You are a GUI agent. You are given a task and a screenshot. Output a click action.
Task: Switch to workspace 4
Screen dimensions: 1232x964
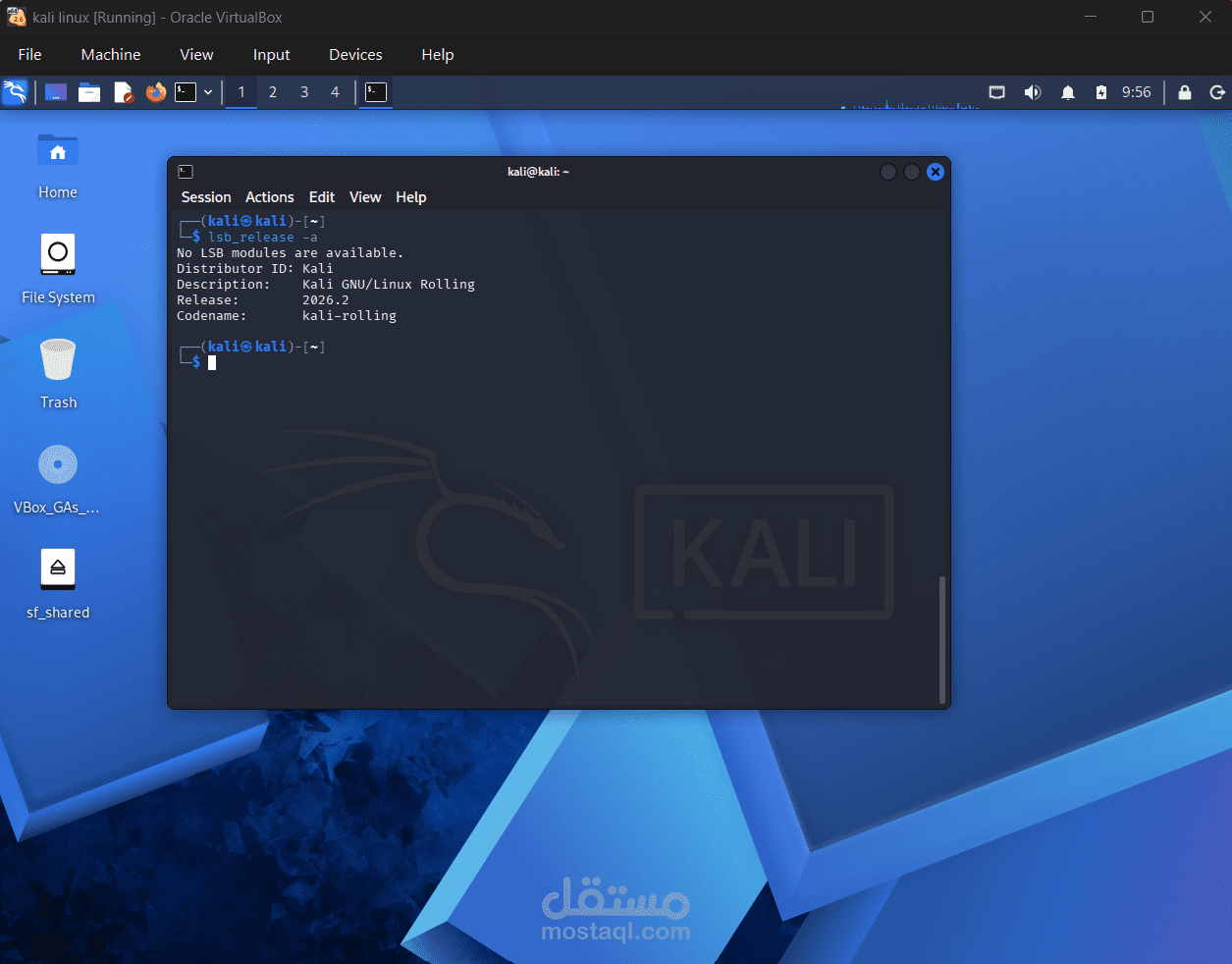[335, 92]
